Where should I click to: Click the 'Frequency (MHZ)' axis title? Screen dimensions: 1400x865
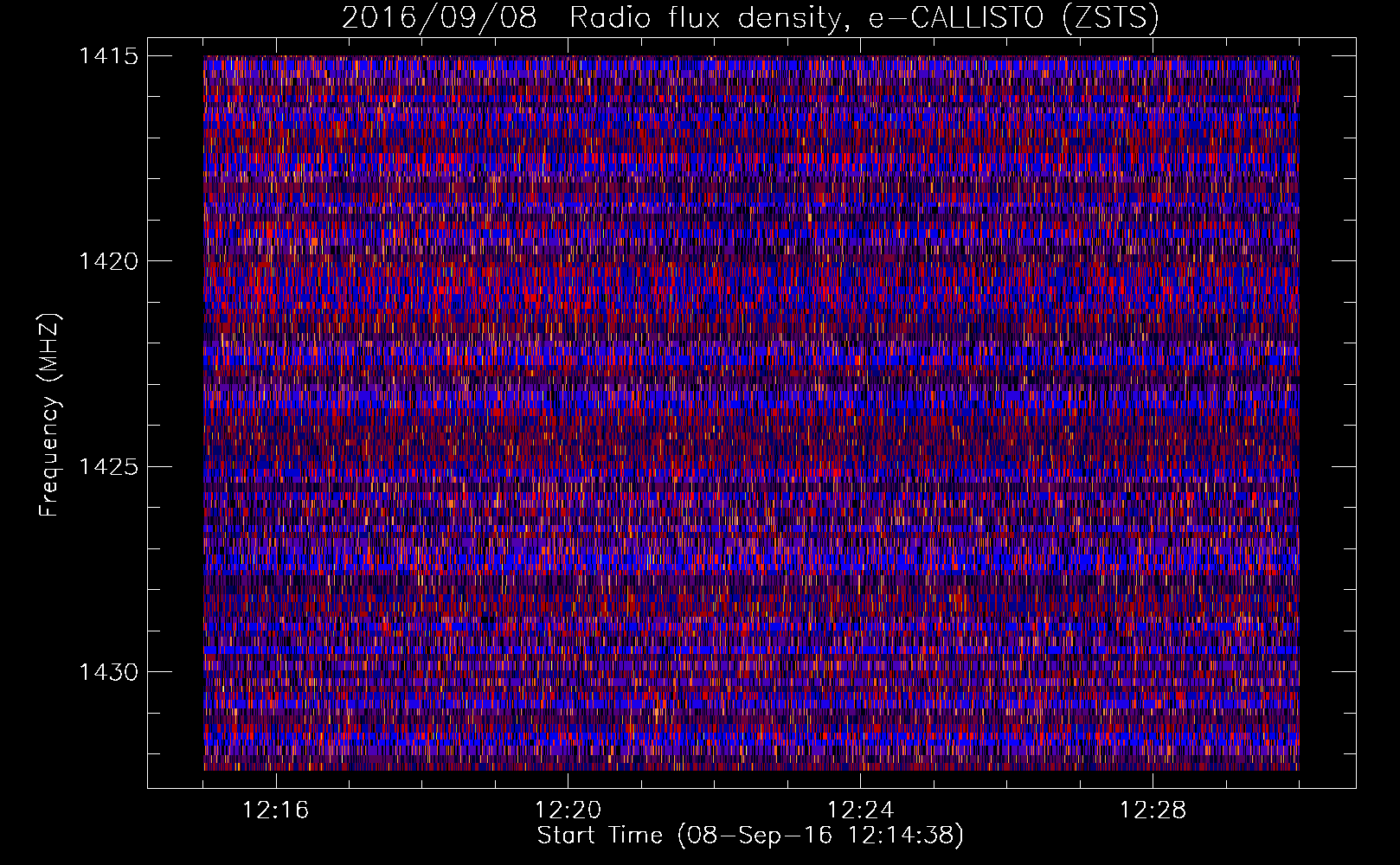point(50,414)
